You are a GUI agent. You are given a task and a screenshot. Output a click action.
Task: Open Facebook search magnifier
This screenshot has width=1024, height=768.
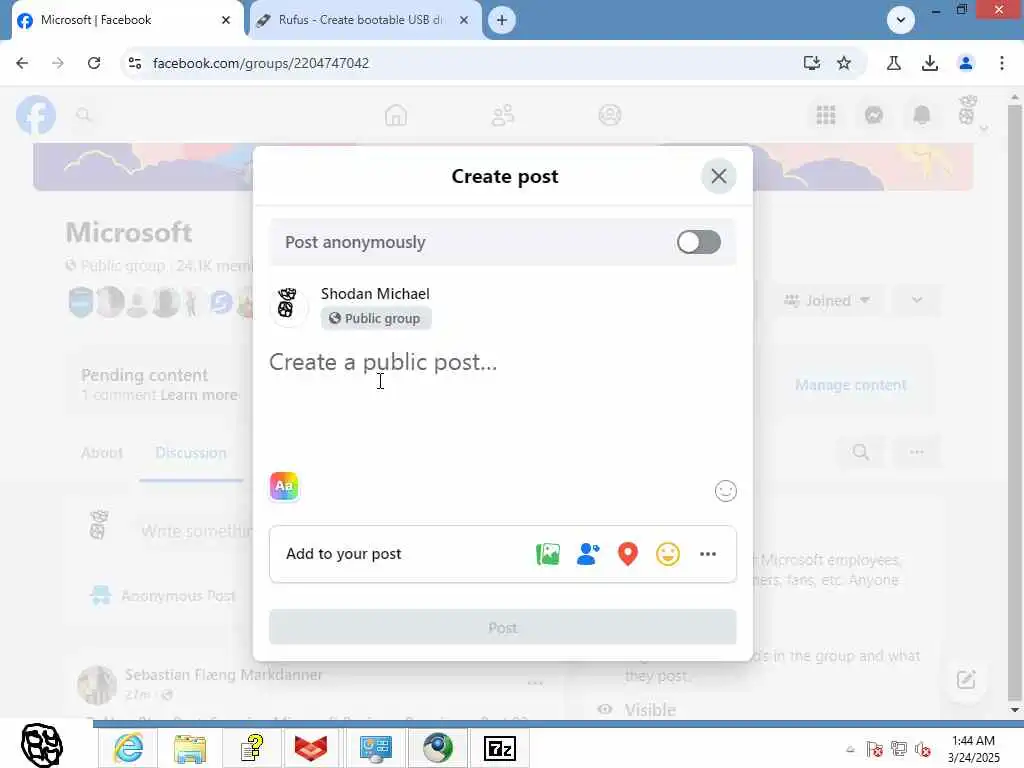point(84,115)
